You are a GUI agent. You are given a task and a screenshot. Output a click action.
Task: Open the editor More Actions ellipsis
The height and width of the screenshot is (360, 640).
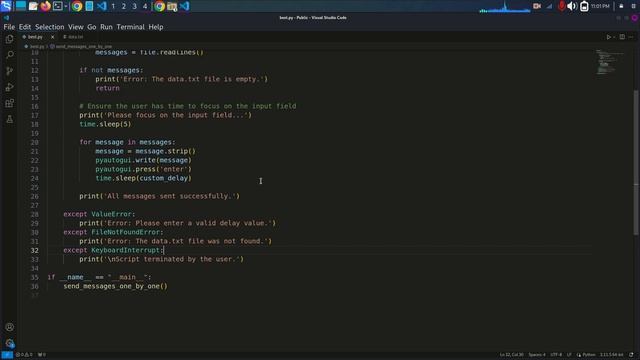pos(631,37)
